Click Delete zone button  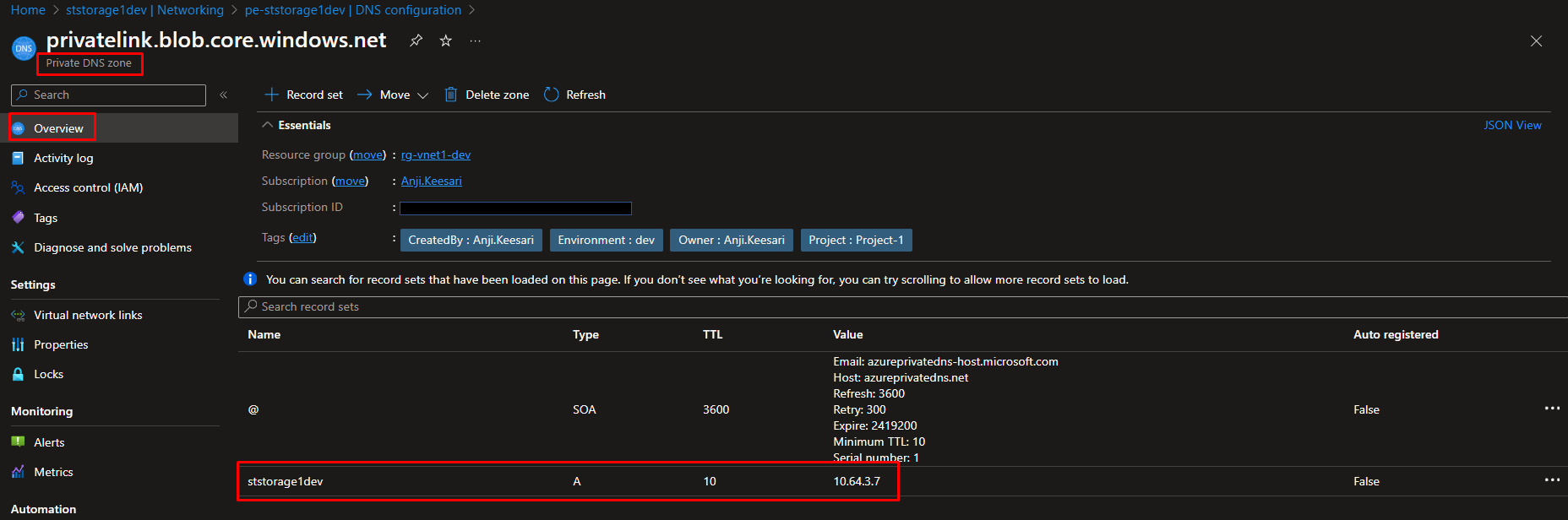487,95
